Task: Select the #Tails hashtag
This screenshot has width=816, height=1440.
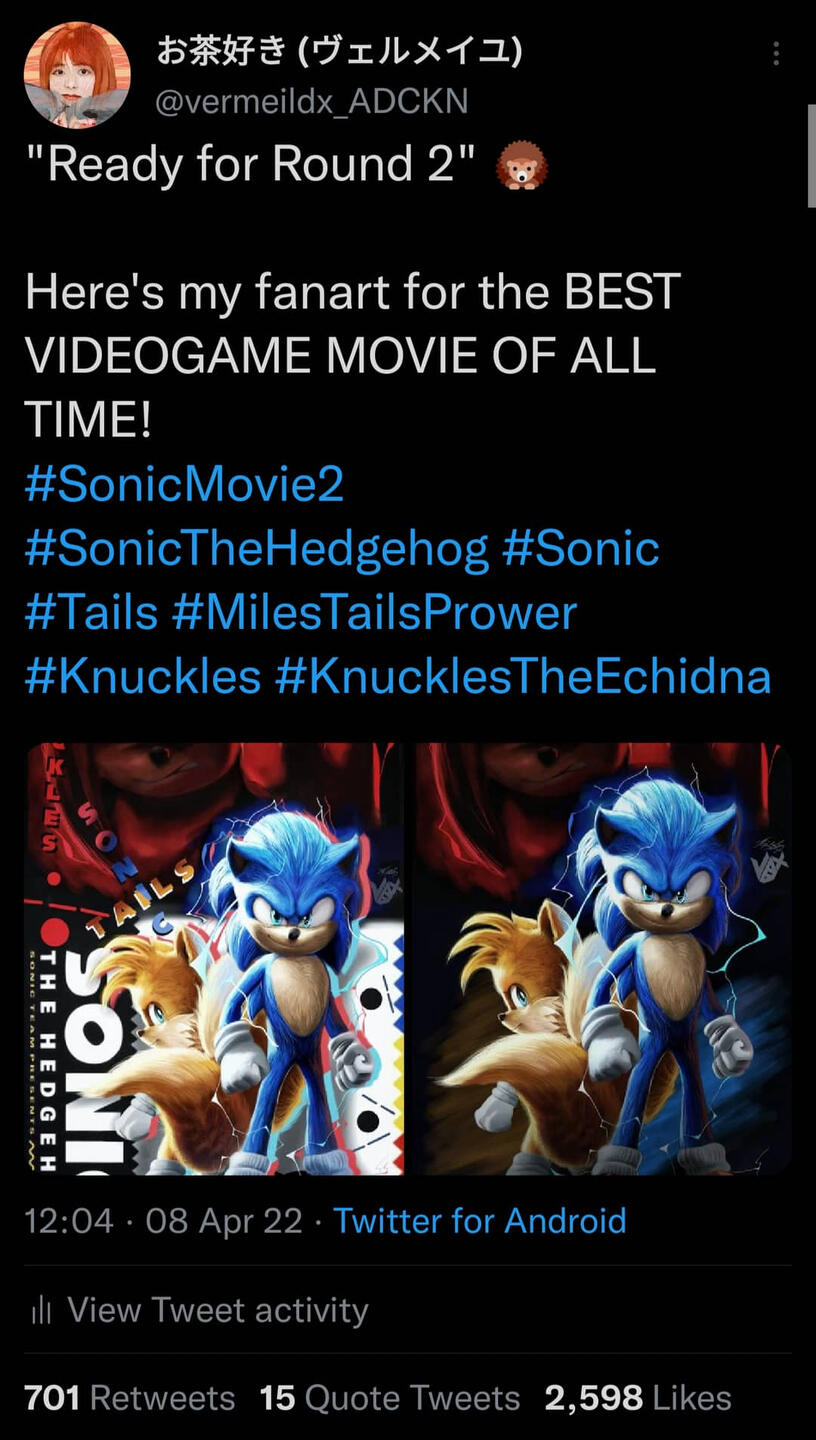Action: point(91,613)
